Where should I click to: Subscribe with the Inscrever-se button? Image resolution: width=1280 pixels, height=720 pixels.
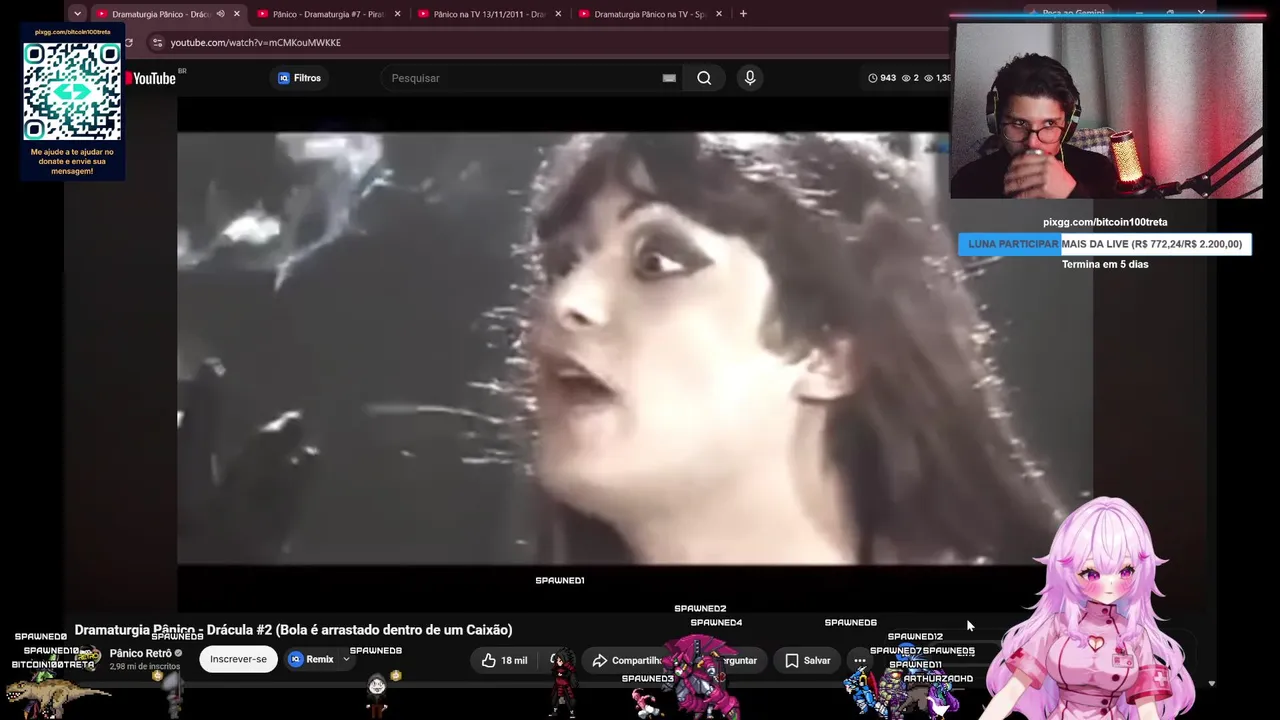pyautogui.click(x=238, y=660)
